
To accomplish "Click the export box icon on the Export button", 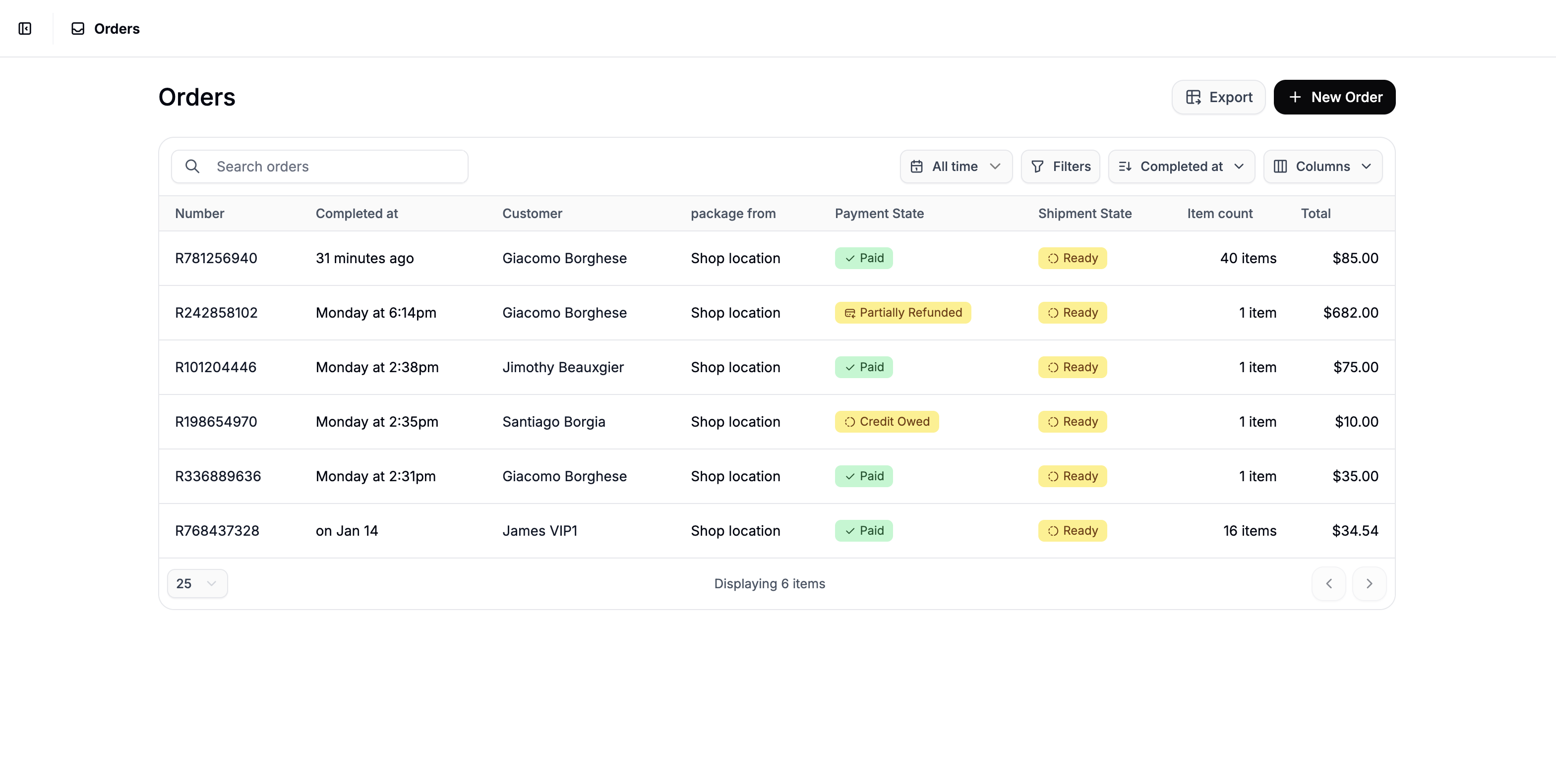I will (x=1194, y=97).
